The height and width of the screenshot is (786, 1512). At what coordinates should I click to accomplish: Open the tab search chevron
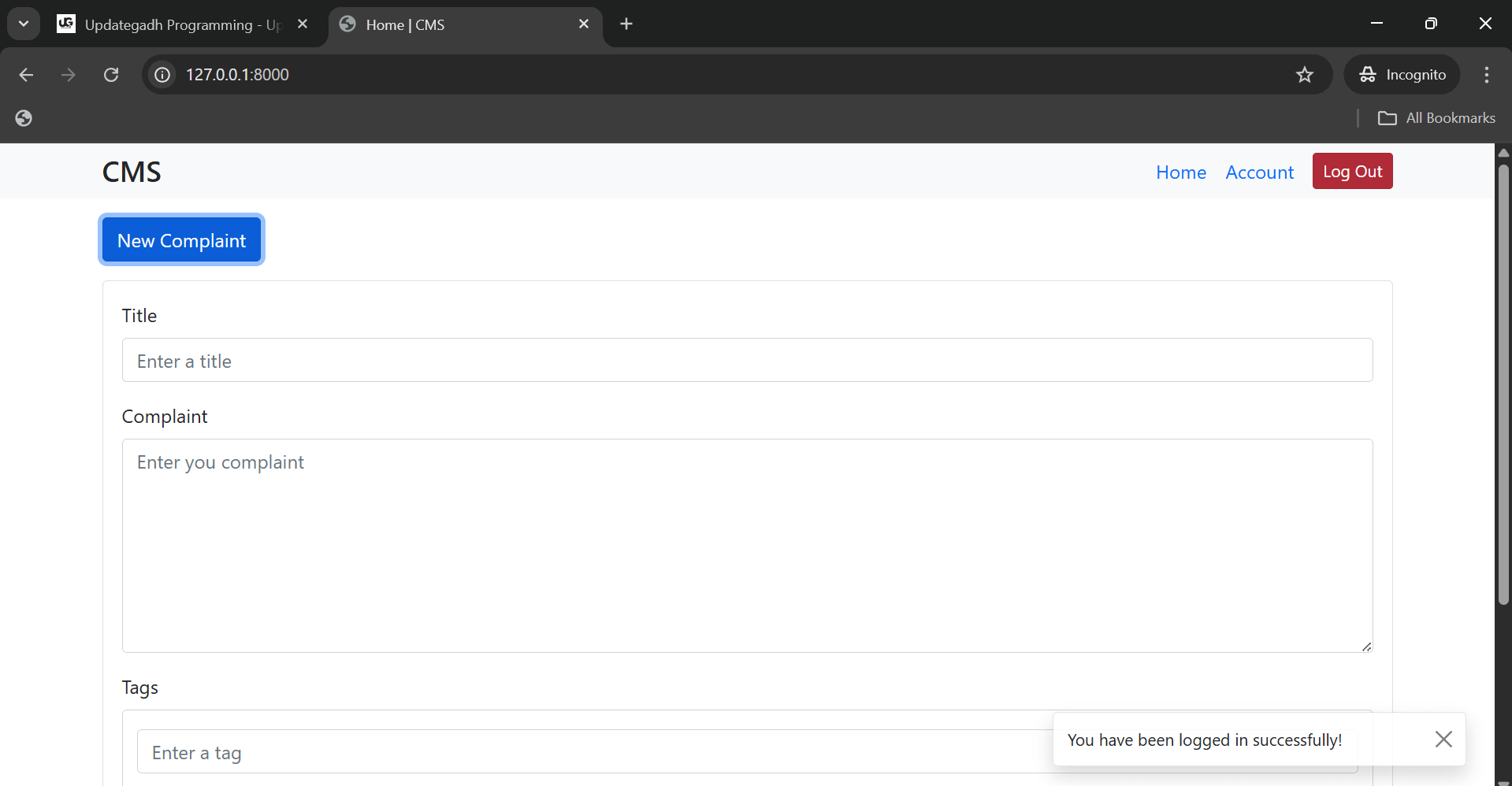[23, 23]
